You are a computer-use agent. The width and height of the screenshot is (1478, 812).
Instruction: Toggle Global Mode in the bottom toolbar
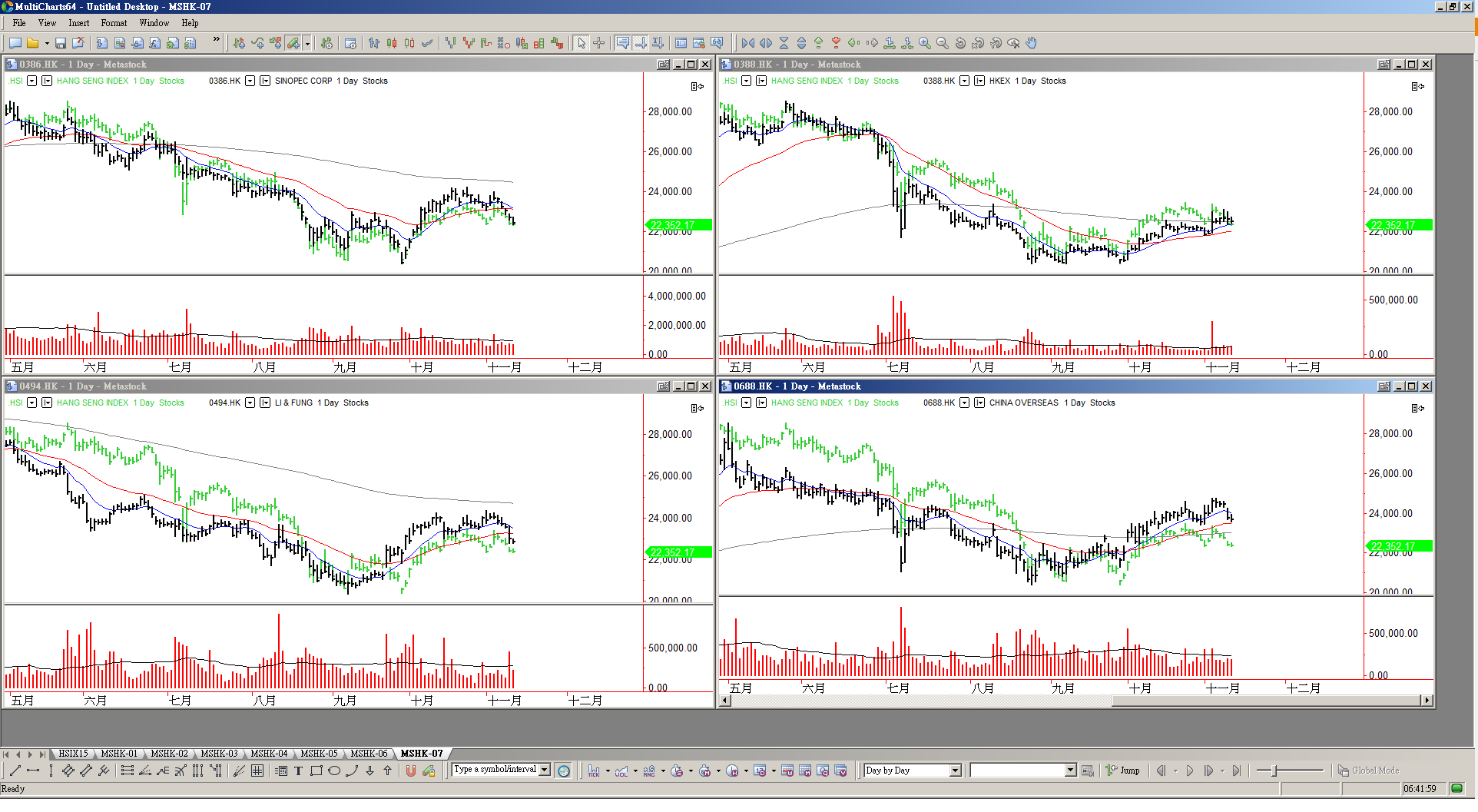point(1368,771)
